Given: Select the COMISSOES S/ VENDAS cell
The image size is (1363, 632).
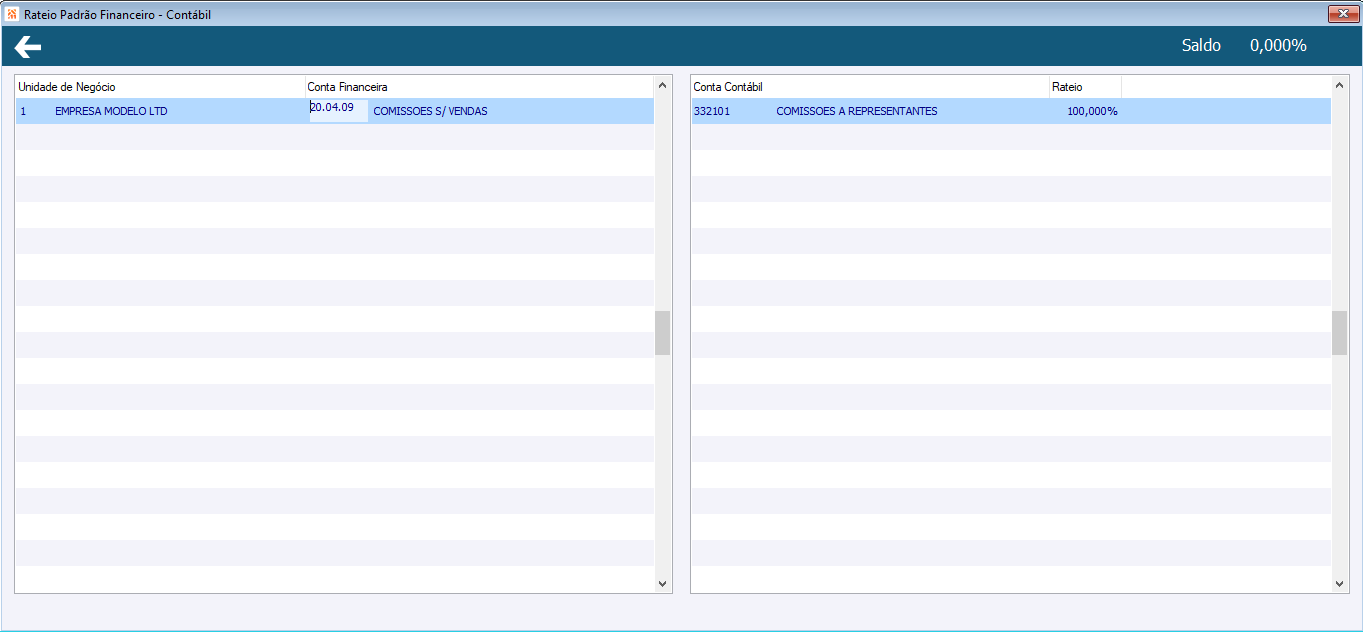Looking at the screenshot, I should click(430, 111).
